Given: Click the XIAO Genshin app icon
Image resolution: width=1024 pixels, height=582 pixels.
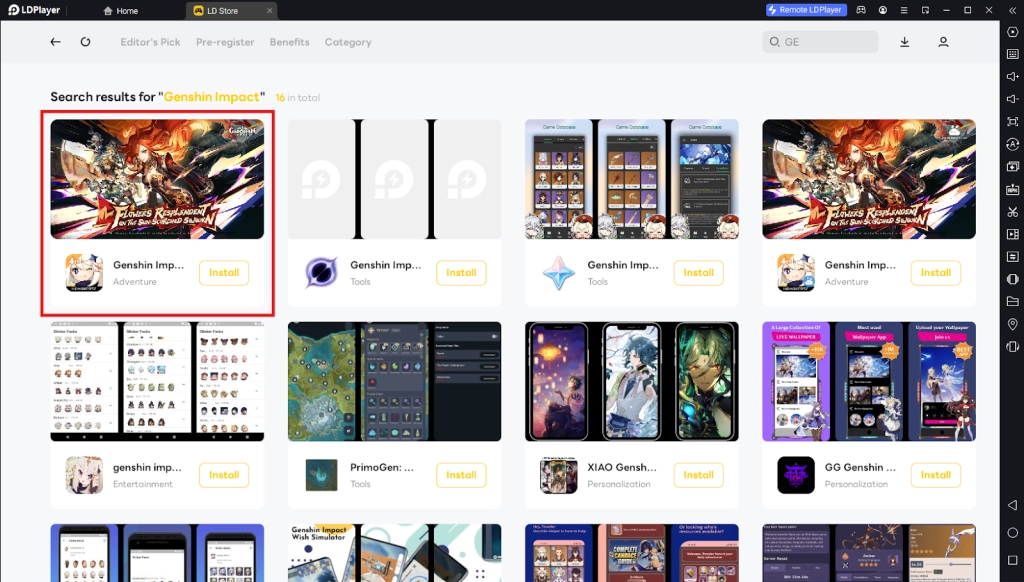Looking at the screenshot, I should click(558, 475).
